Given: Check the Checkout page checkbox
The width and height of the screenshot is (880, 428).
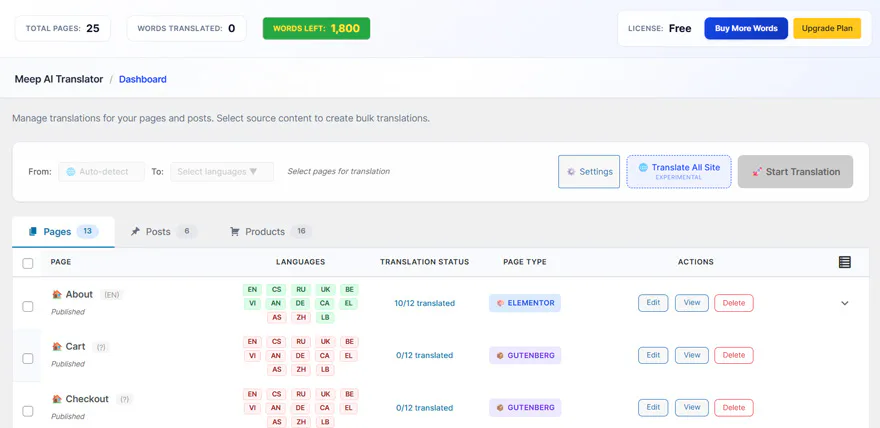Looking at the screenshot, I should (28, 411).
